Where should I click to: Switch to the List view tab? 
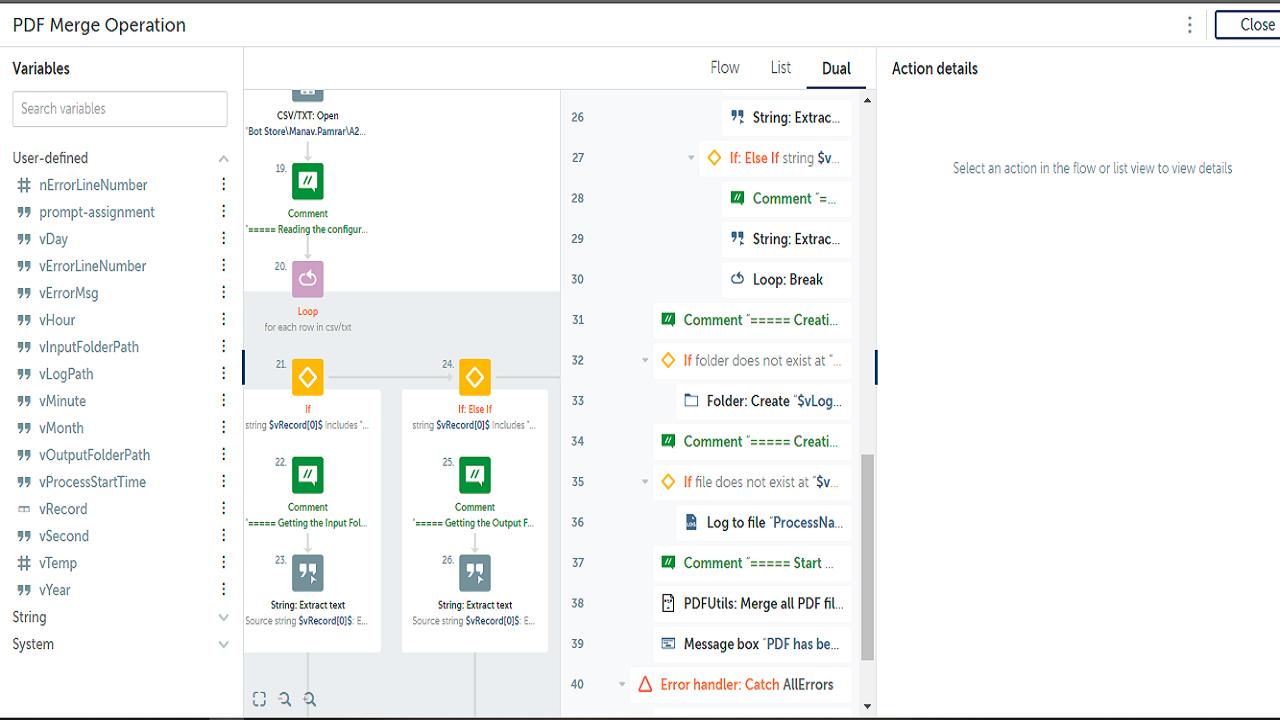click(781, 68)
